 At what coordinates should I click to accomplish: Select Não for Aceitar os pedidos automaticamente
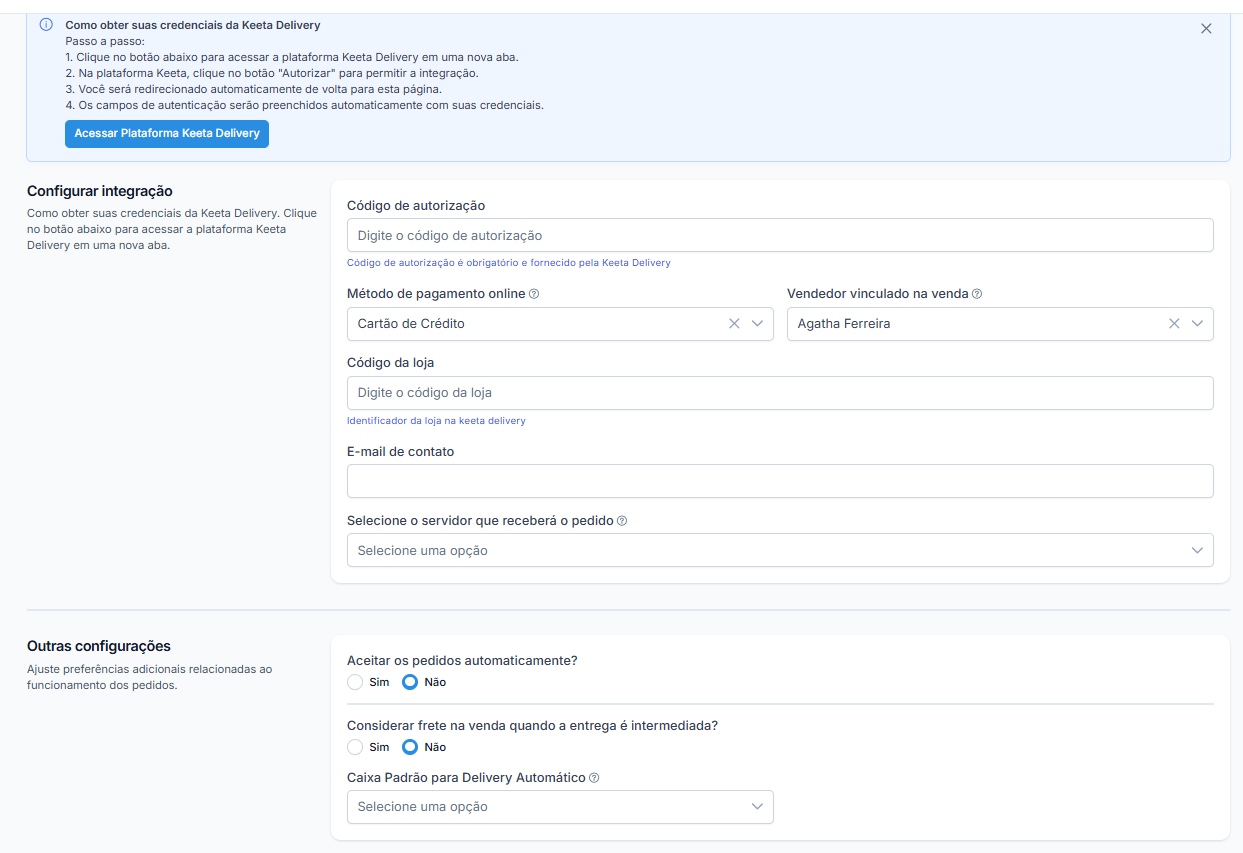coord(410,682)
